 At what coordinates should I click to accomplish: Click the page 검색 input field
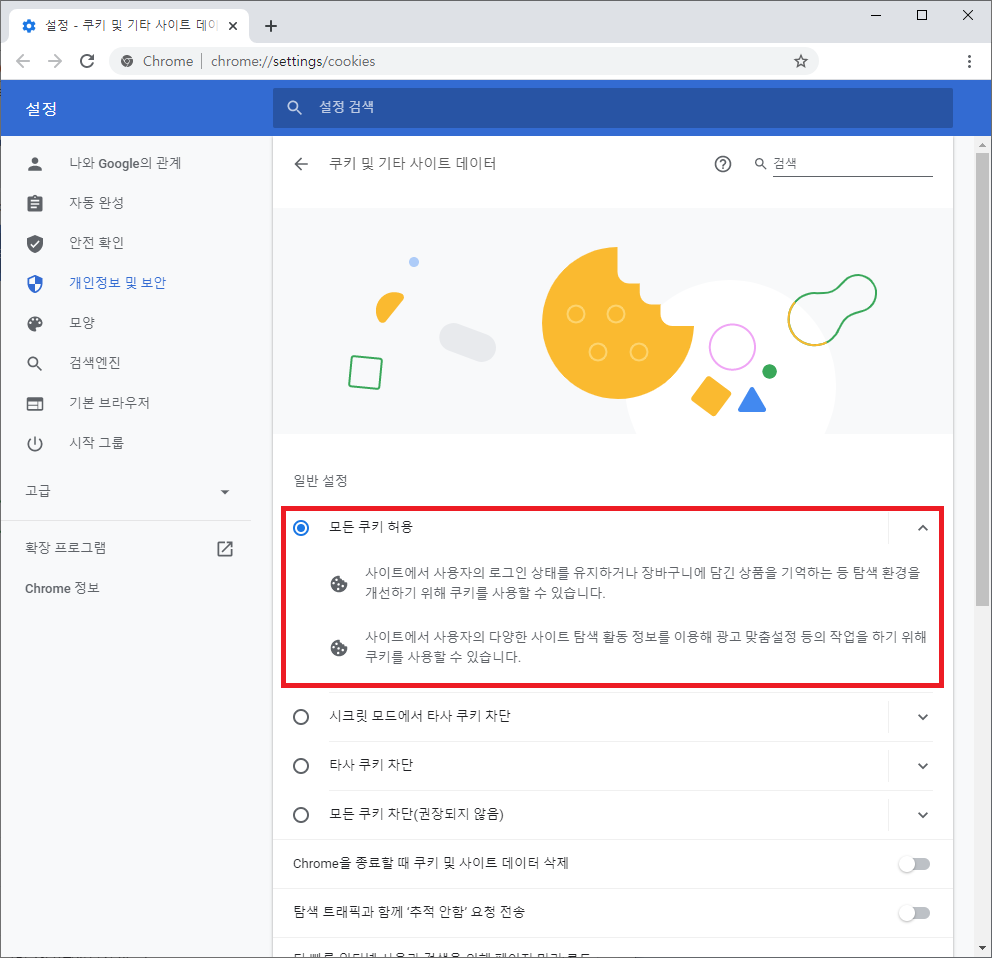pyautogui.click(x=852, y=164)
